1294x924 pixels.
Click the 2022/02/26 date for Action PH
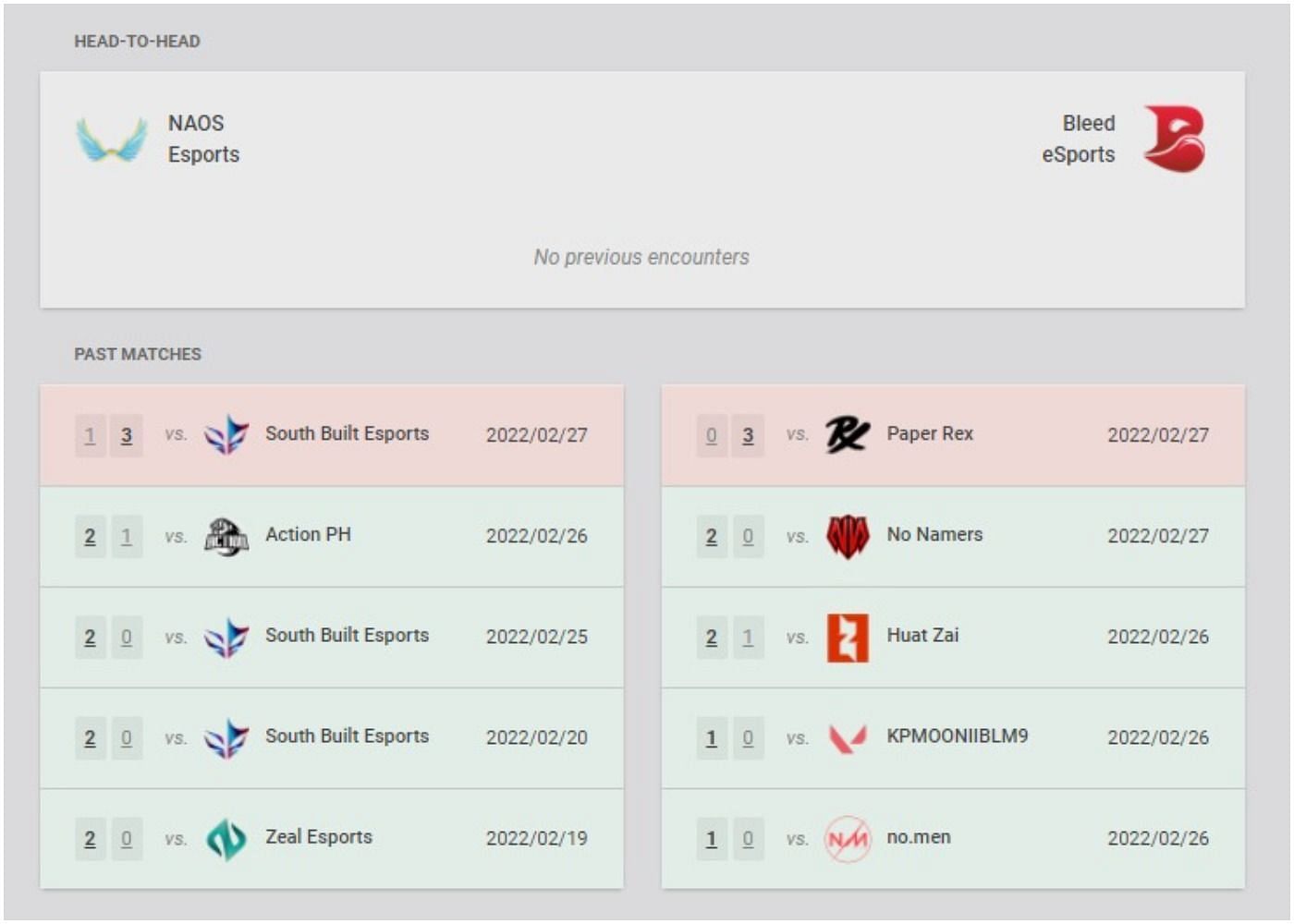pos(537,536)
